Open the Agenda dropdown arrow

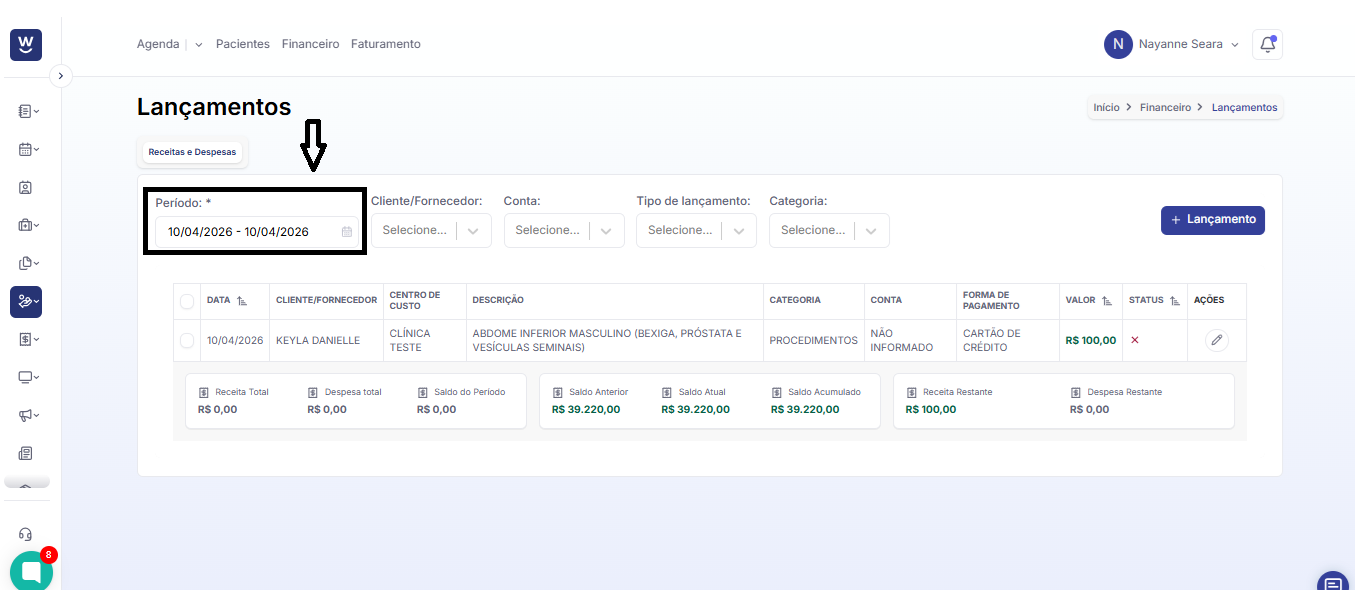198,45
